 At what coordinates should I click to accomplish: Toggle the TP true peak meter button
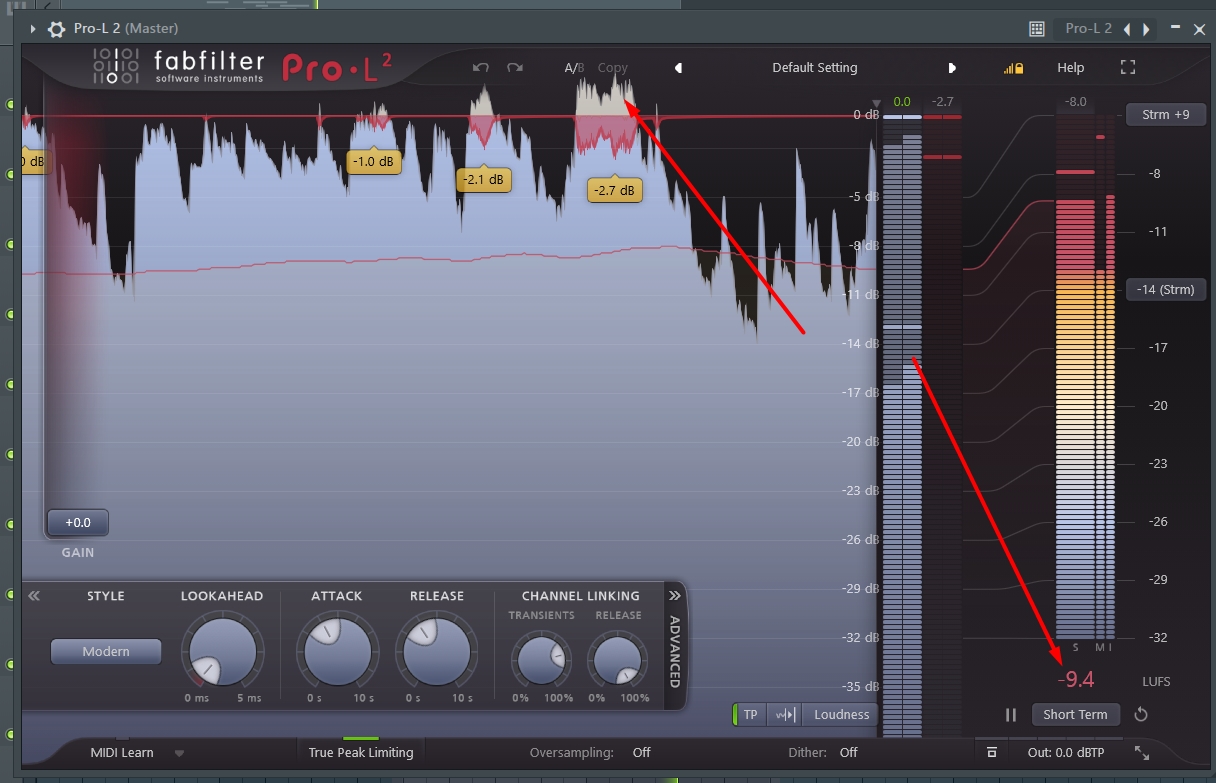(x=749, y=714)
